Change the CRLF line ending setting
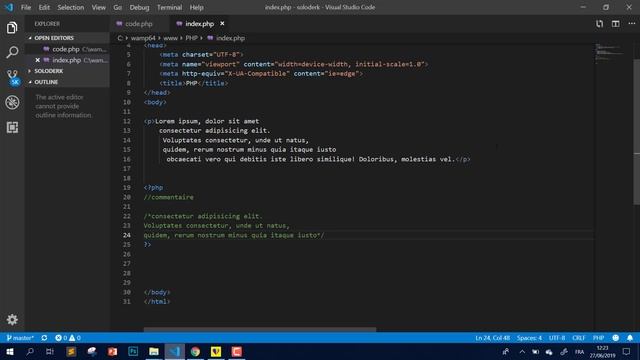This screenshot has height=360, width=640. (578, 338)
